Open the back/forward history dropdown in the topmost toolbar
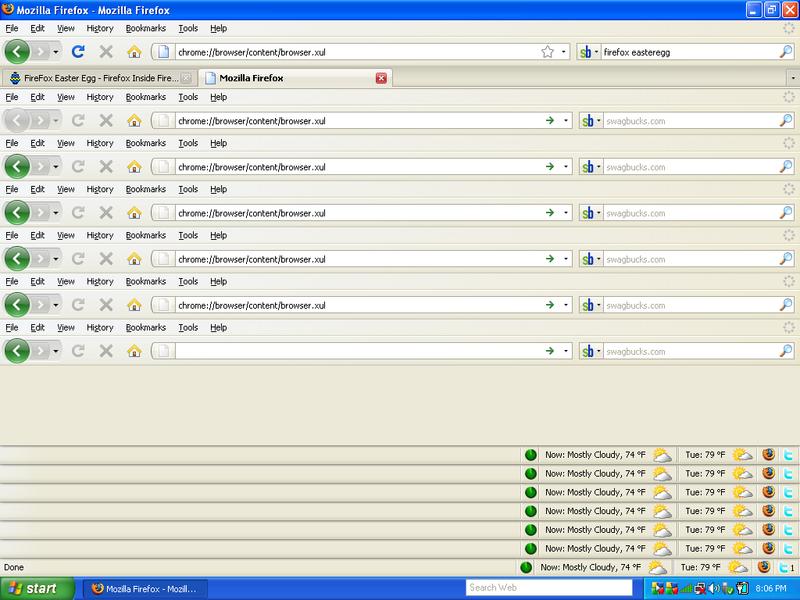800x600 pixels. point(57,52)
